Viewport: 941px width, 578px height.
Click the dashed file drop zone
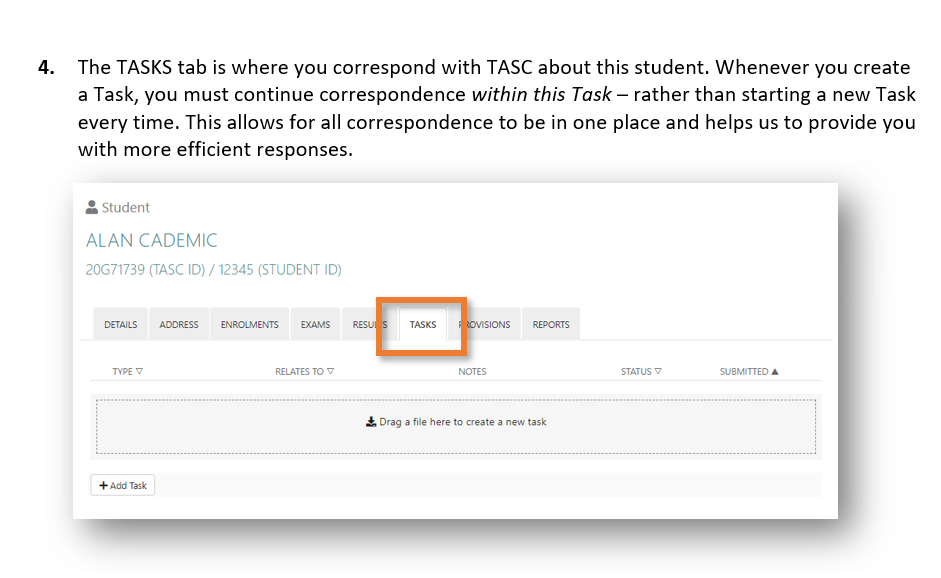(456, 440)
